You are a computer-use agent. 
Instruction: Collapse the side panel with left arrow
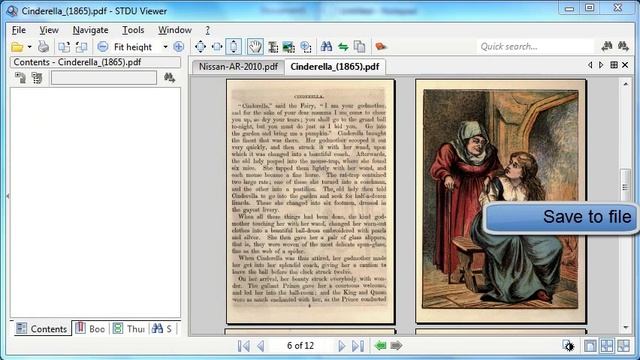click(x=8, y=196)
